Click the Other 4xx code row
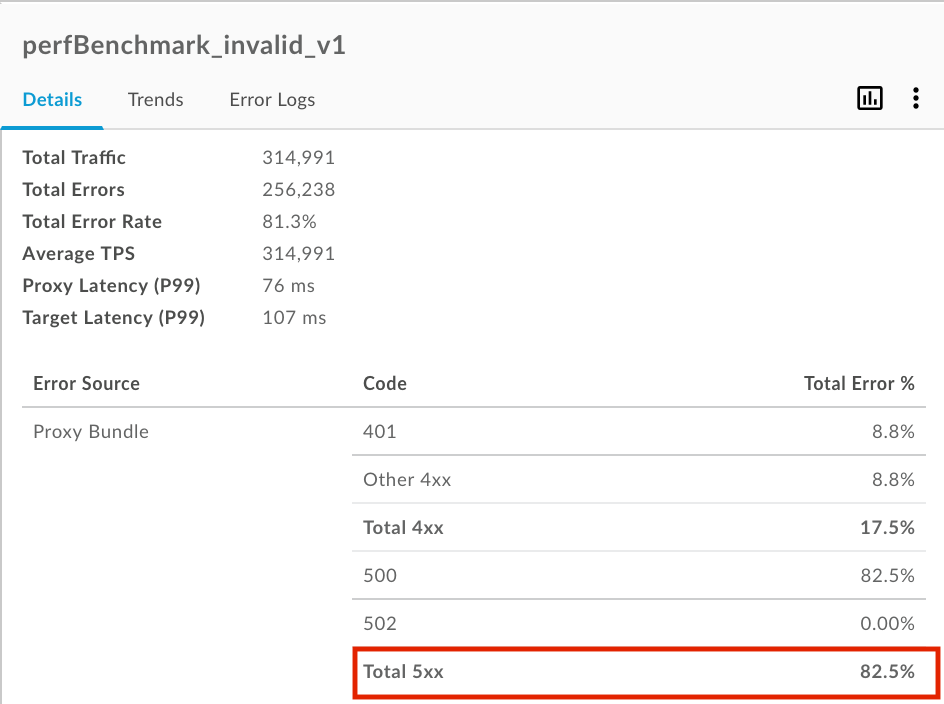This screenshot has width=944, height=704. pos(407,480)
